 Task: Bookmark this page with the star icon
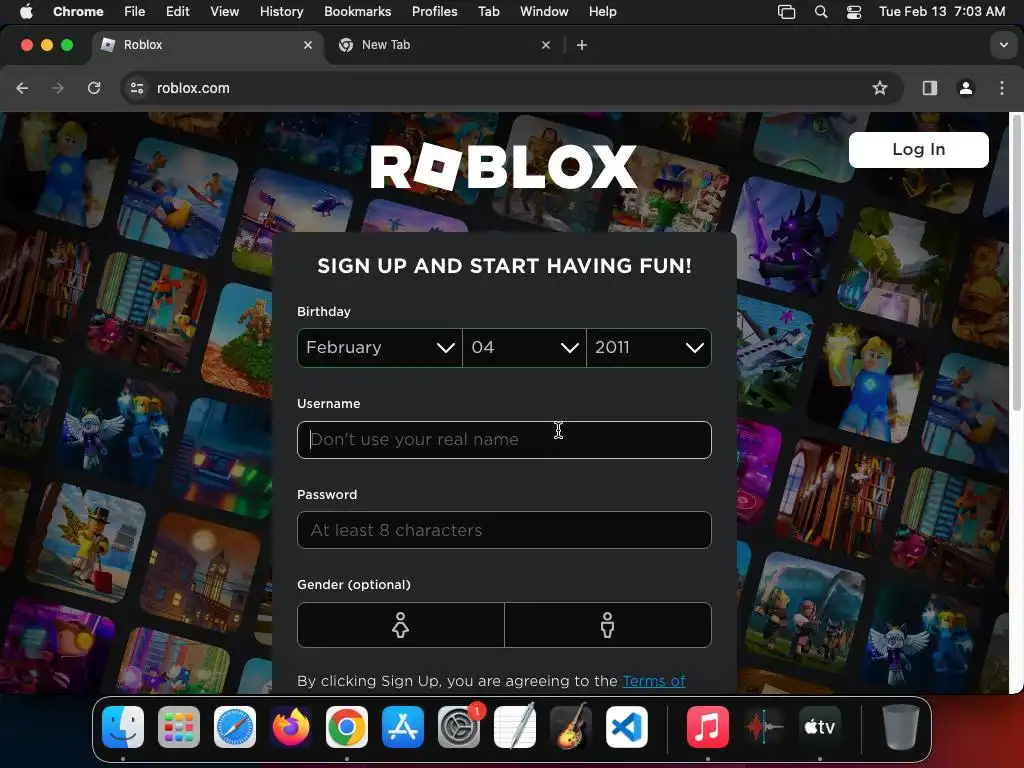(x=880, y=88)
